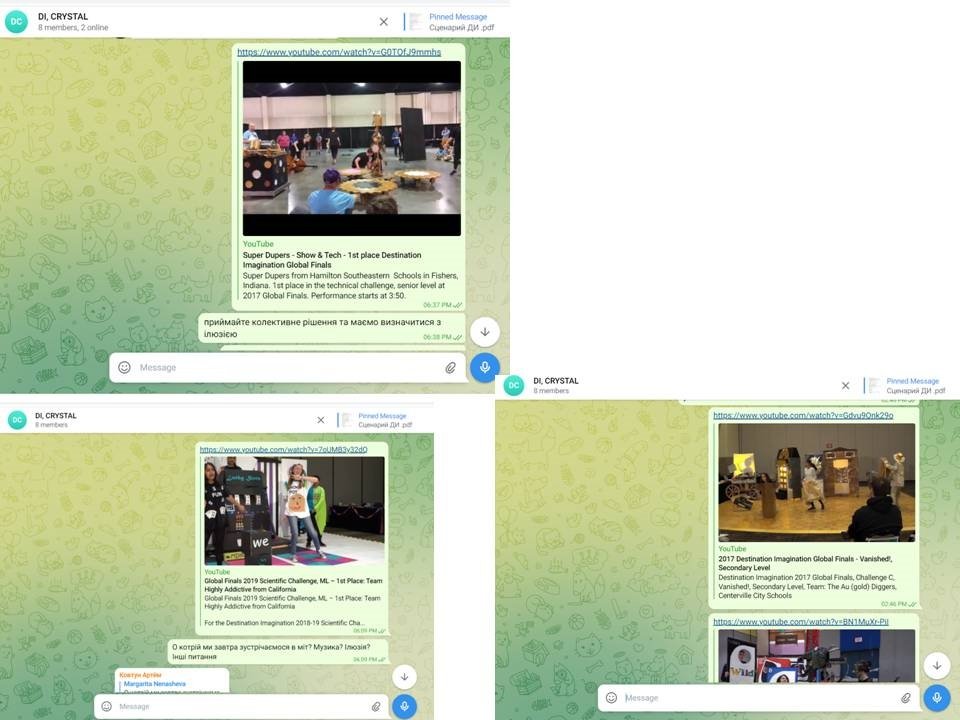Open the "DI, CRYSTAL" group info showing 2 online
Viewport: 960px width, 720px height.
[x=72, y=22]
